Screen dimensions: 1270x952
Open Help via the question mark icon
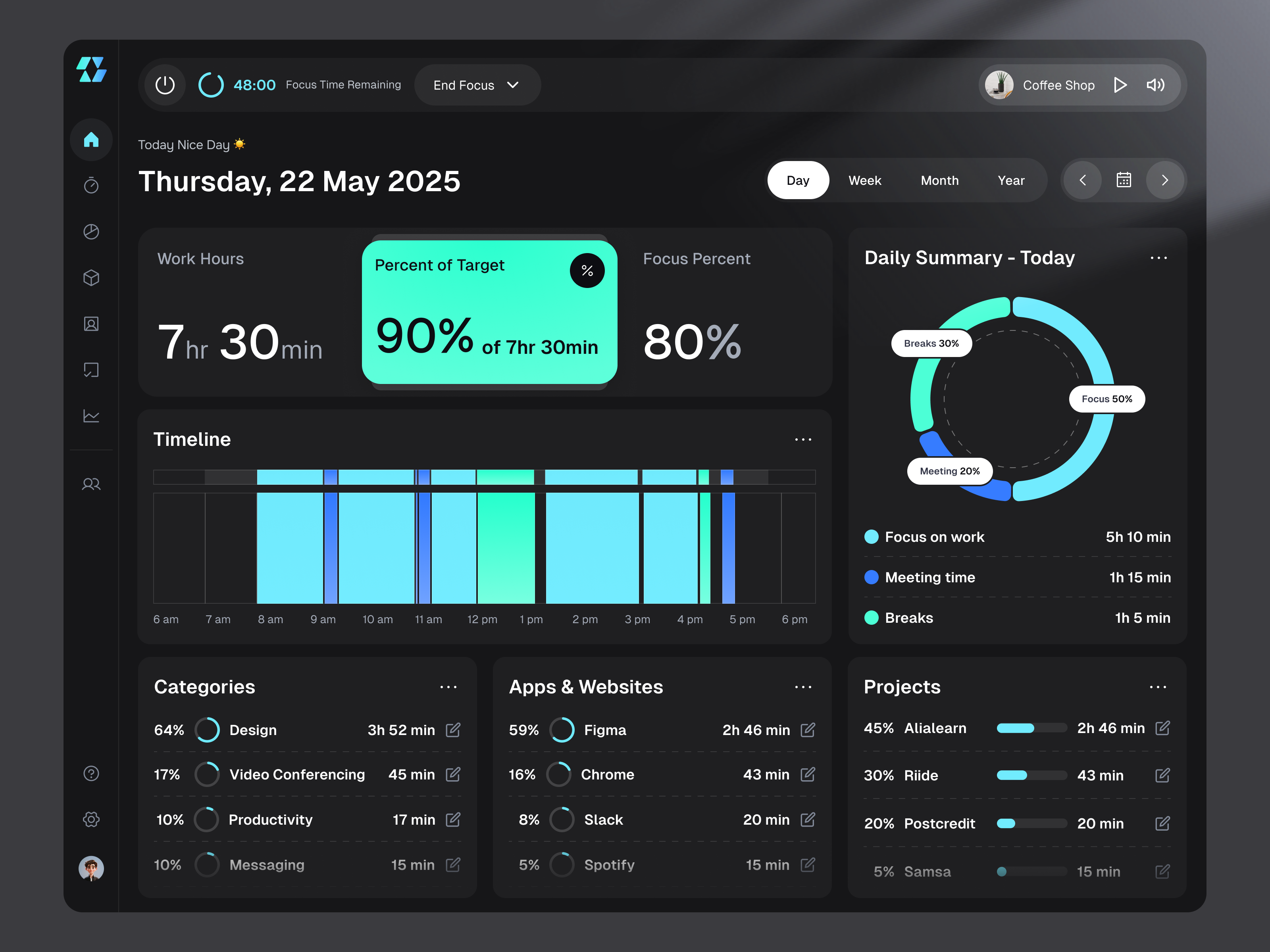[91, 773]
